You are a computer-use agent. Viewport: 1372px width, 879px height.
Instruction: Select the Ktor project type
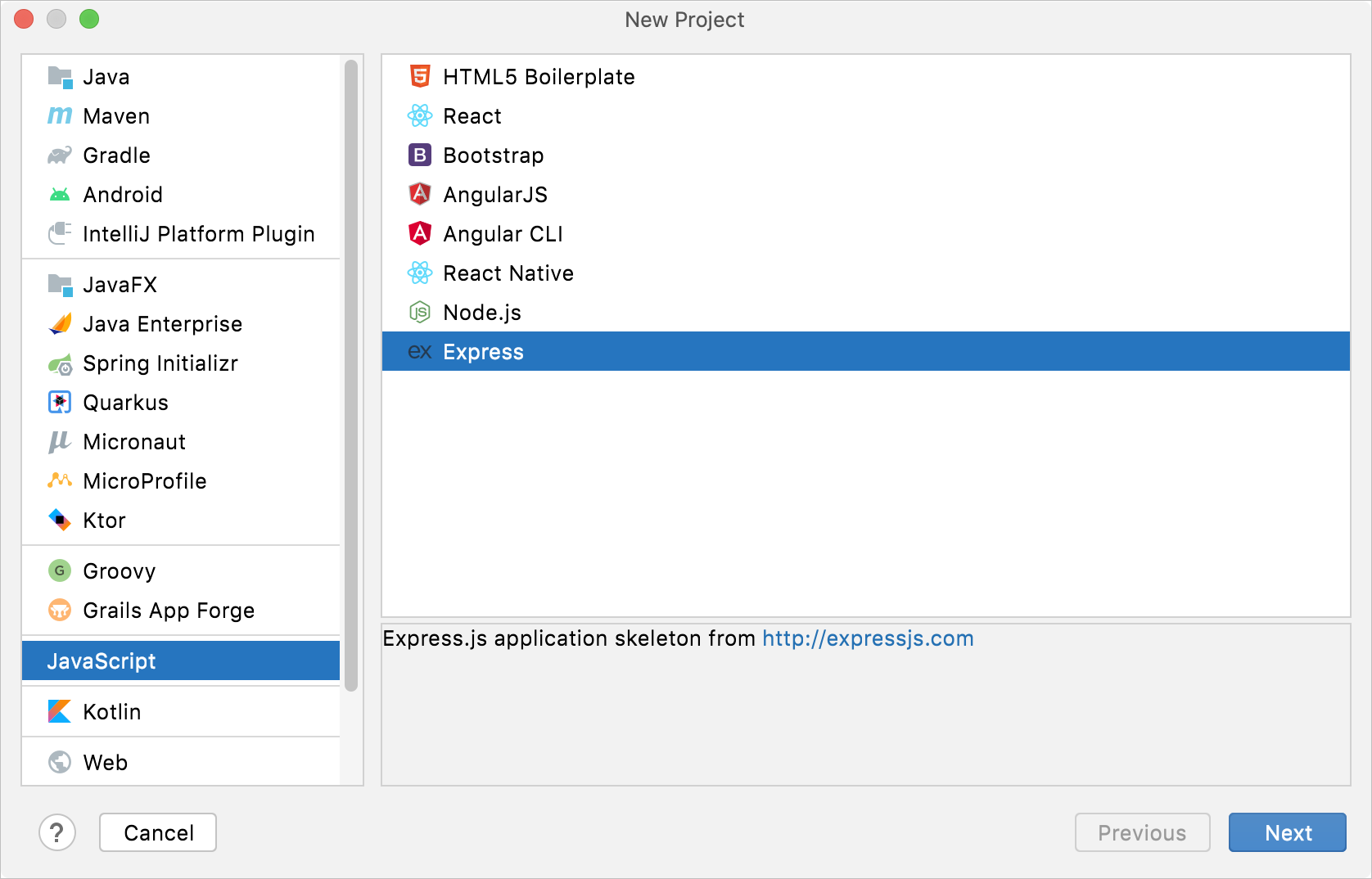(x=181, y=521)
